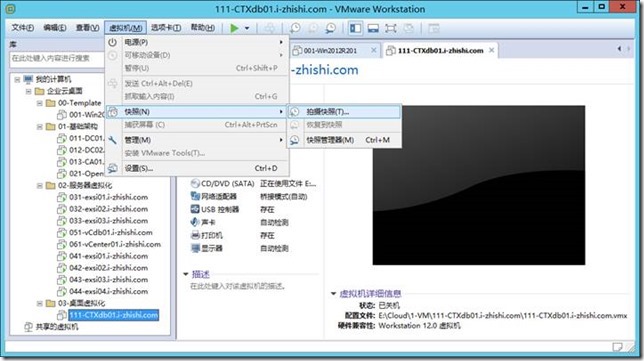This screenshot has width=644, height=361.
Task: Collapse the 虚拟机详细信息 section
Action: [334, 294]
